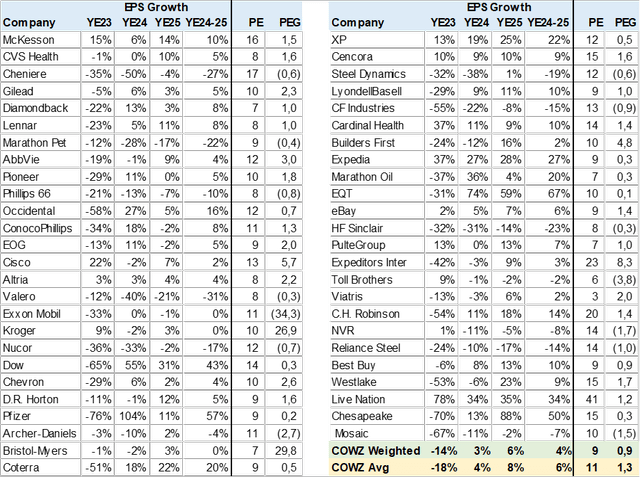Select the PulteGroup company cell

(x=377, y=245)
